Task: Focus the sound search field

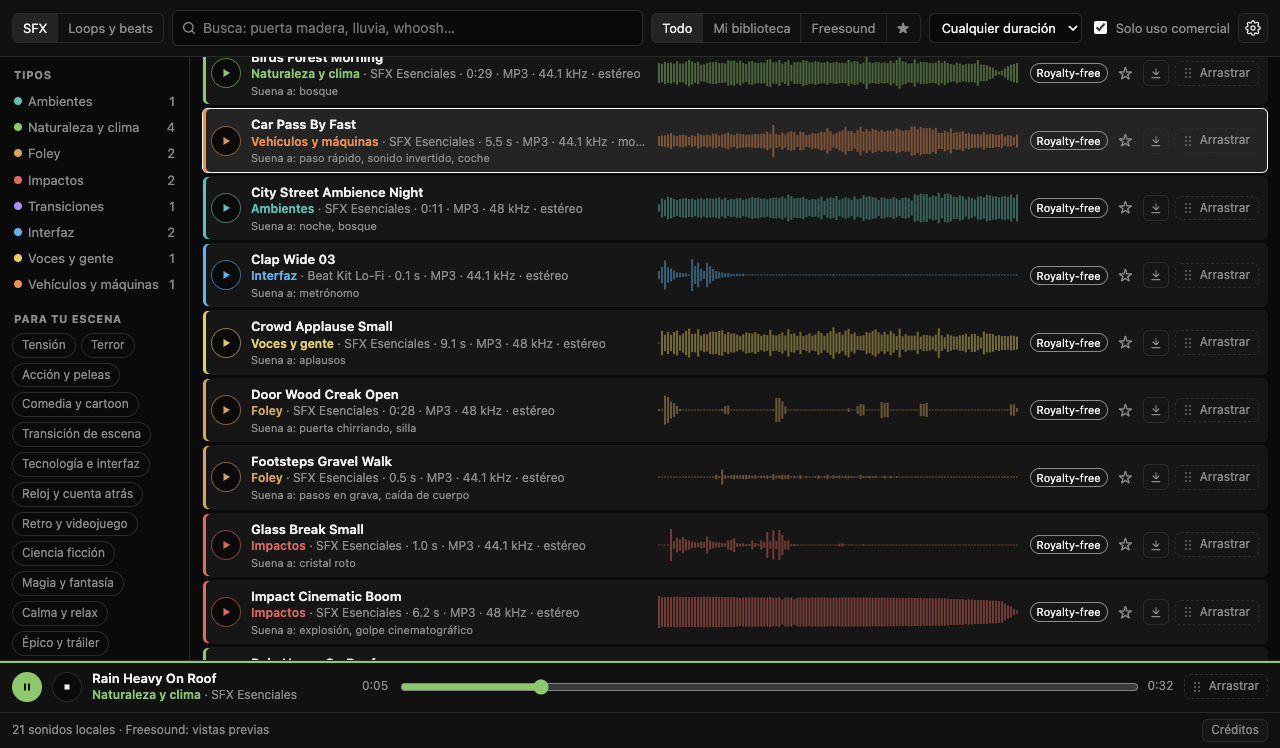Action: [x=407, y=28]
